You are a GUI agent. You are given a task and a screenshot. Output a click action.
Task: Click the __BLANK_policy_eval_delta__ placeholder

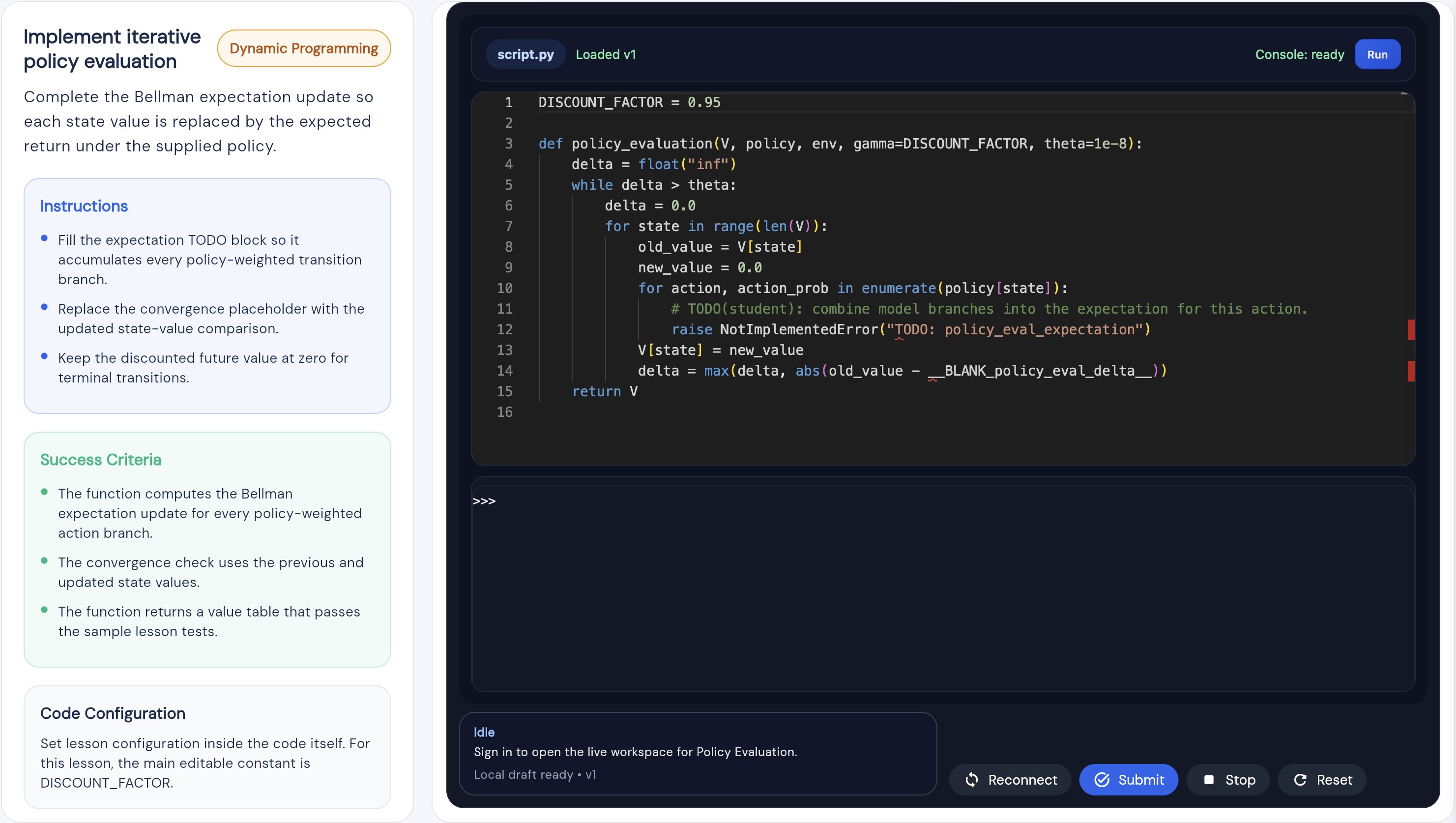(1040, 371)
